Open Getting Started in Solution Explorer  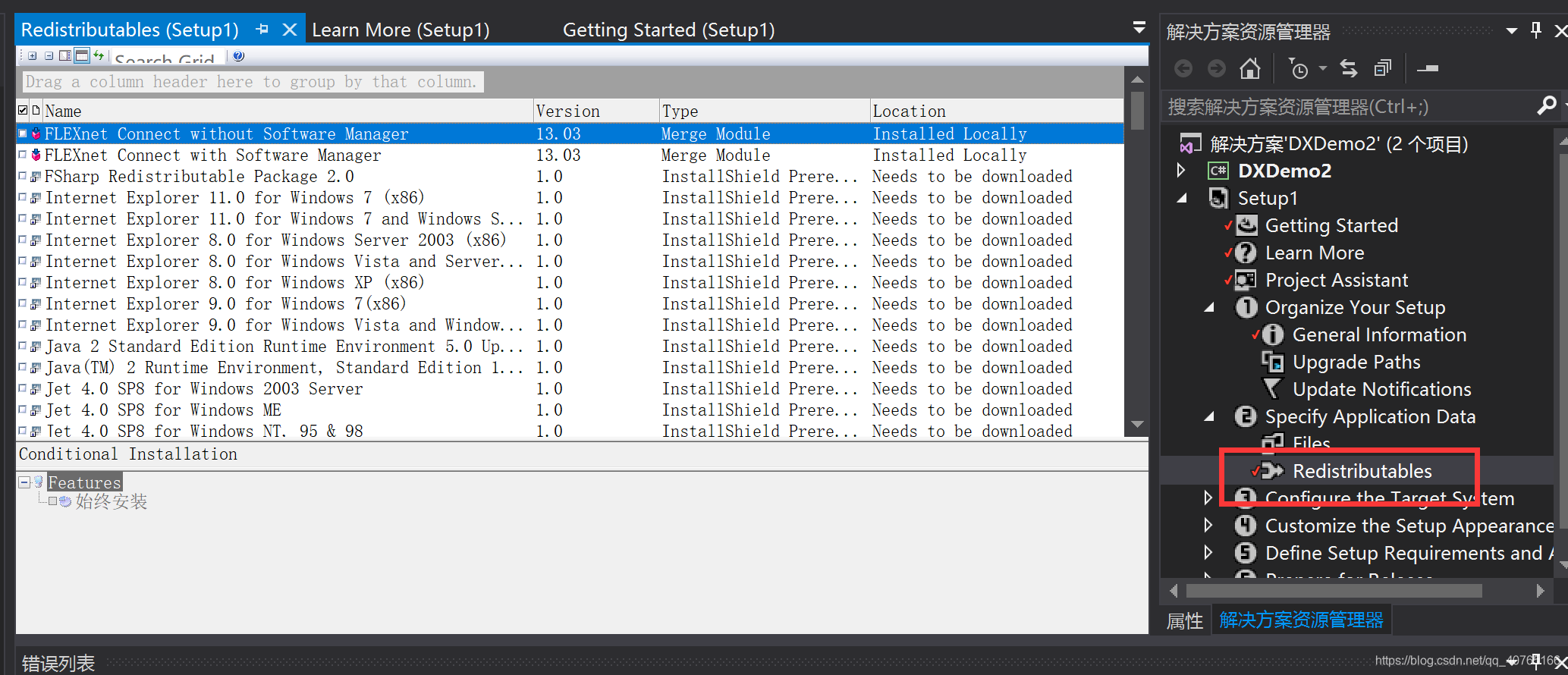point(1331,225)
